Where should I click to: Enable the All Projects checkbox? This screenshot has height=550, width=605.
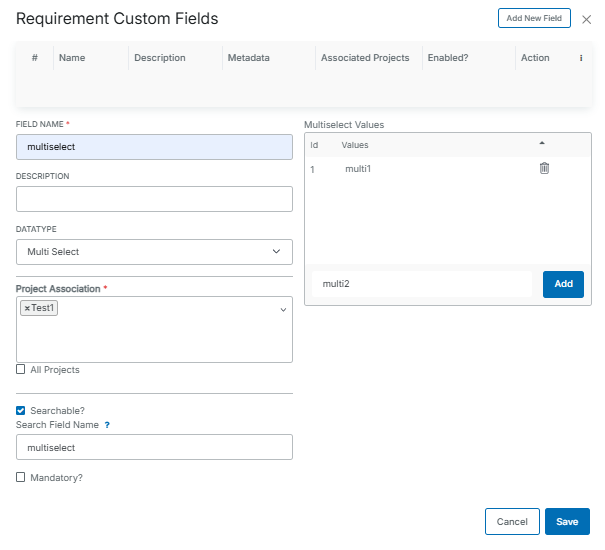click(21, 370)
